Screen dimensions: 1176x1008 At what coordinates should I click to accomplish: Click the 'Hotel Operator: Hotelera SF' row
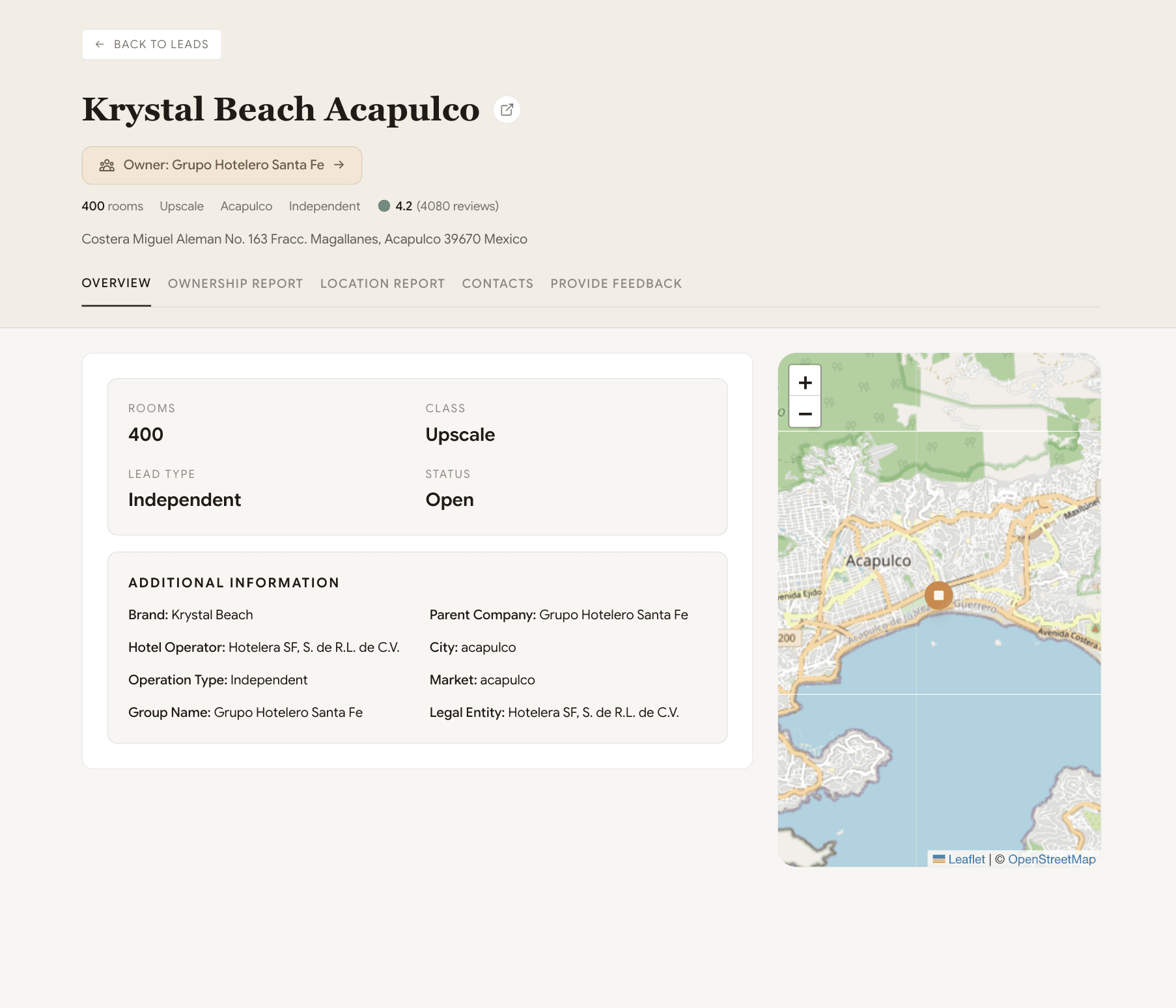click(264, 647)
